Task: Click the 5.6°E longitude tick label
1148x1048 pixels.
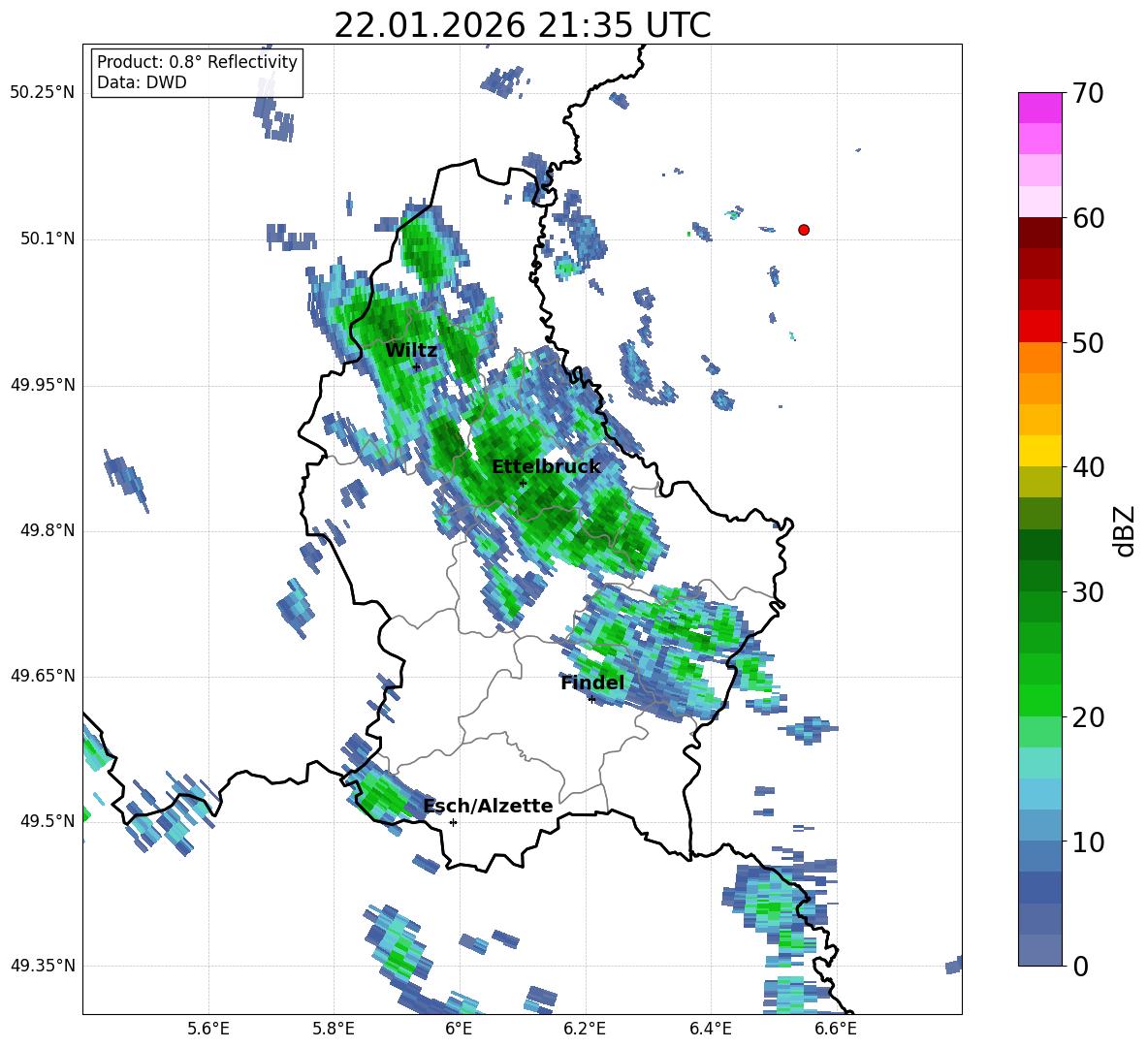Action: point(208,1029)
